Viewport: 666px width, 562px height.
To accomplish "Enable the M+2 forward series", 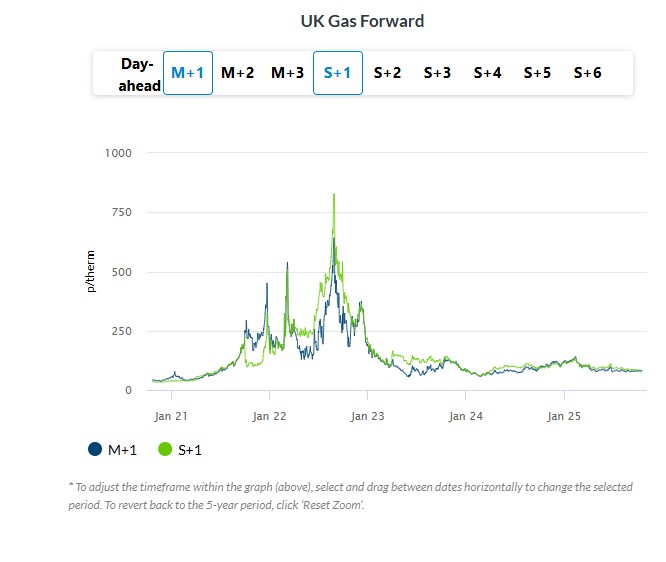I will (238, 73).
